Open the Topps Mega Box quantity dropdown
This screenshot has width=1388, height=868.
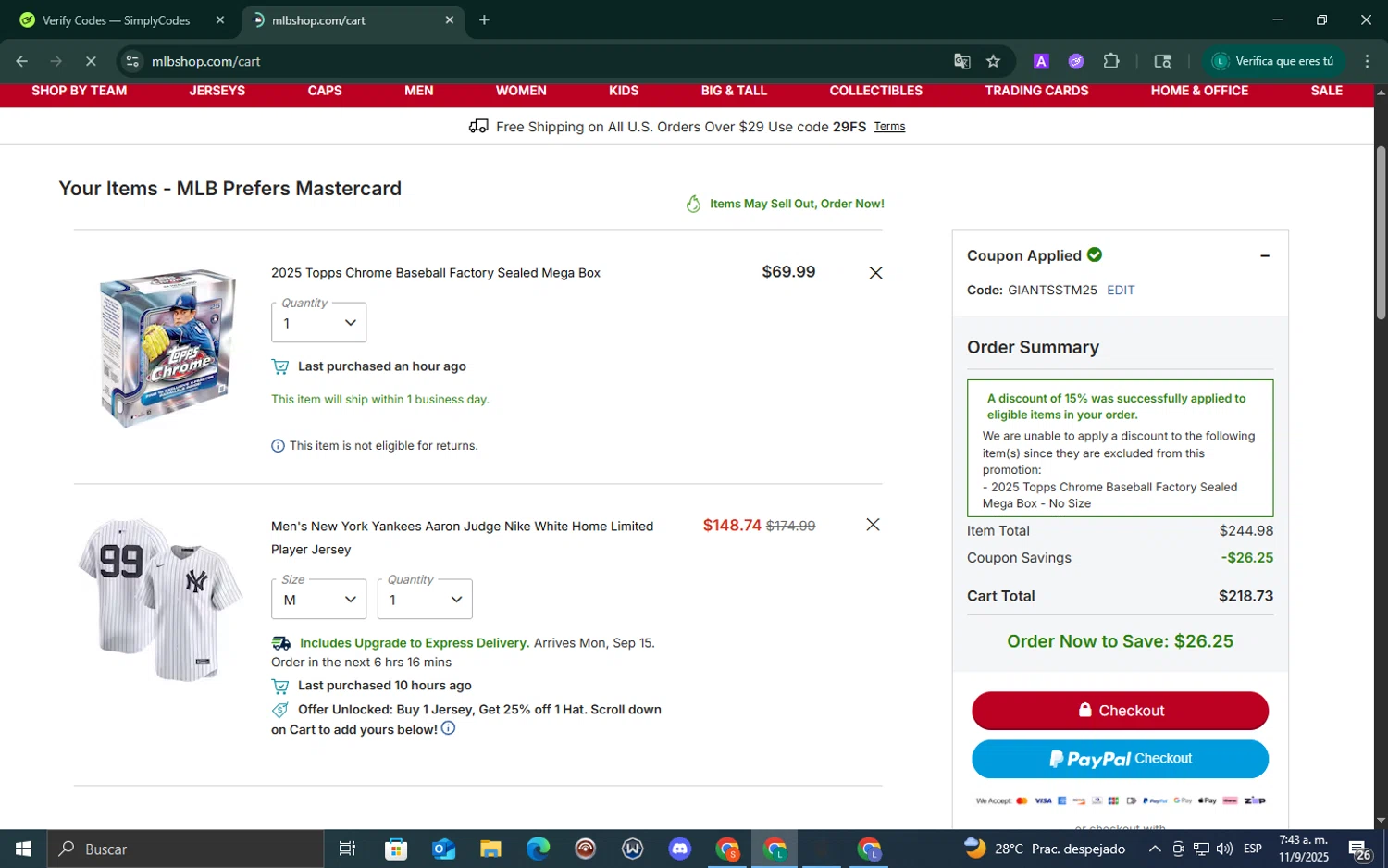pyautogui.click(x=318, y=322)
